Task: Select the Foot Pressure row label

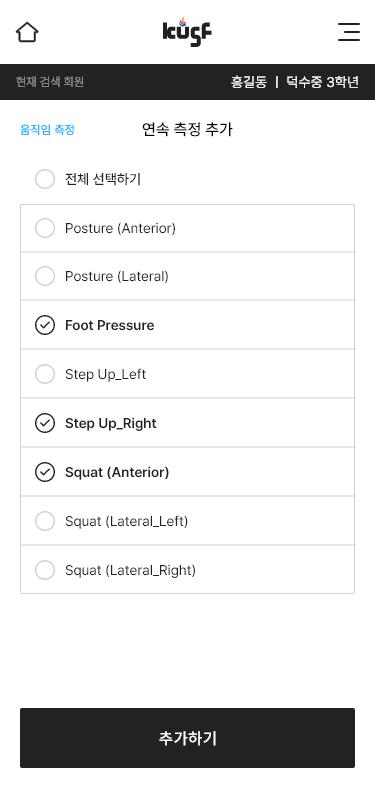Action: pyautogui.click(x=109, y=325)
